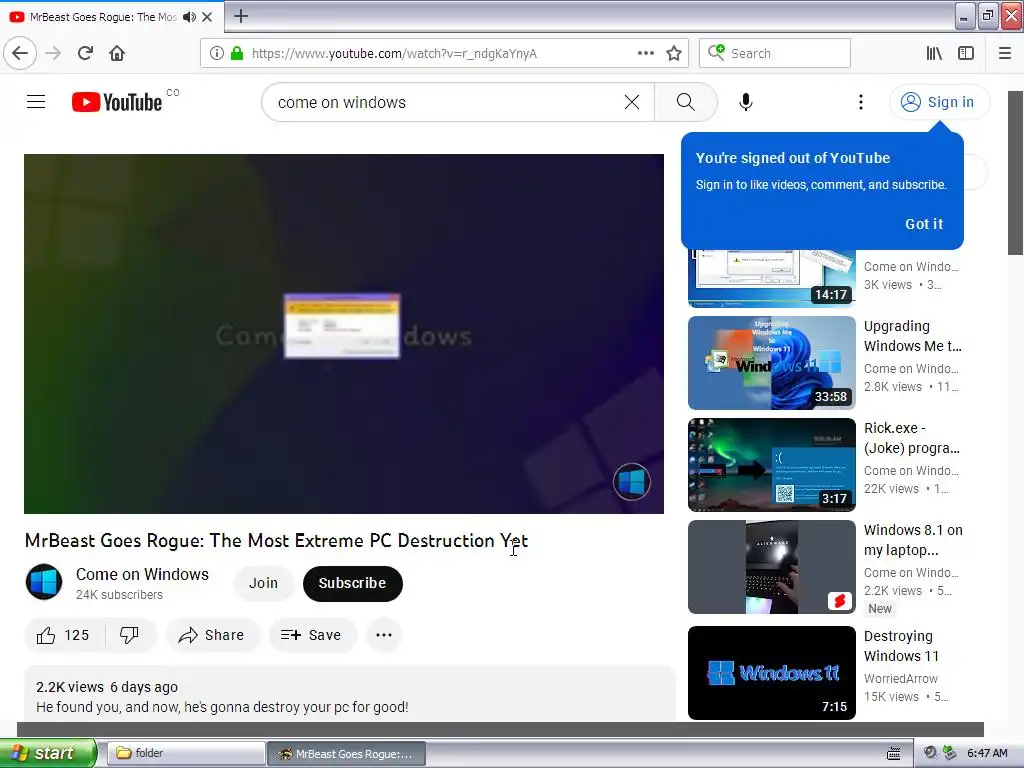
Task: Click the Firefox Search box
Action: [x=775, y=53]
